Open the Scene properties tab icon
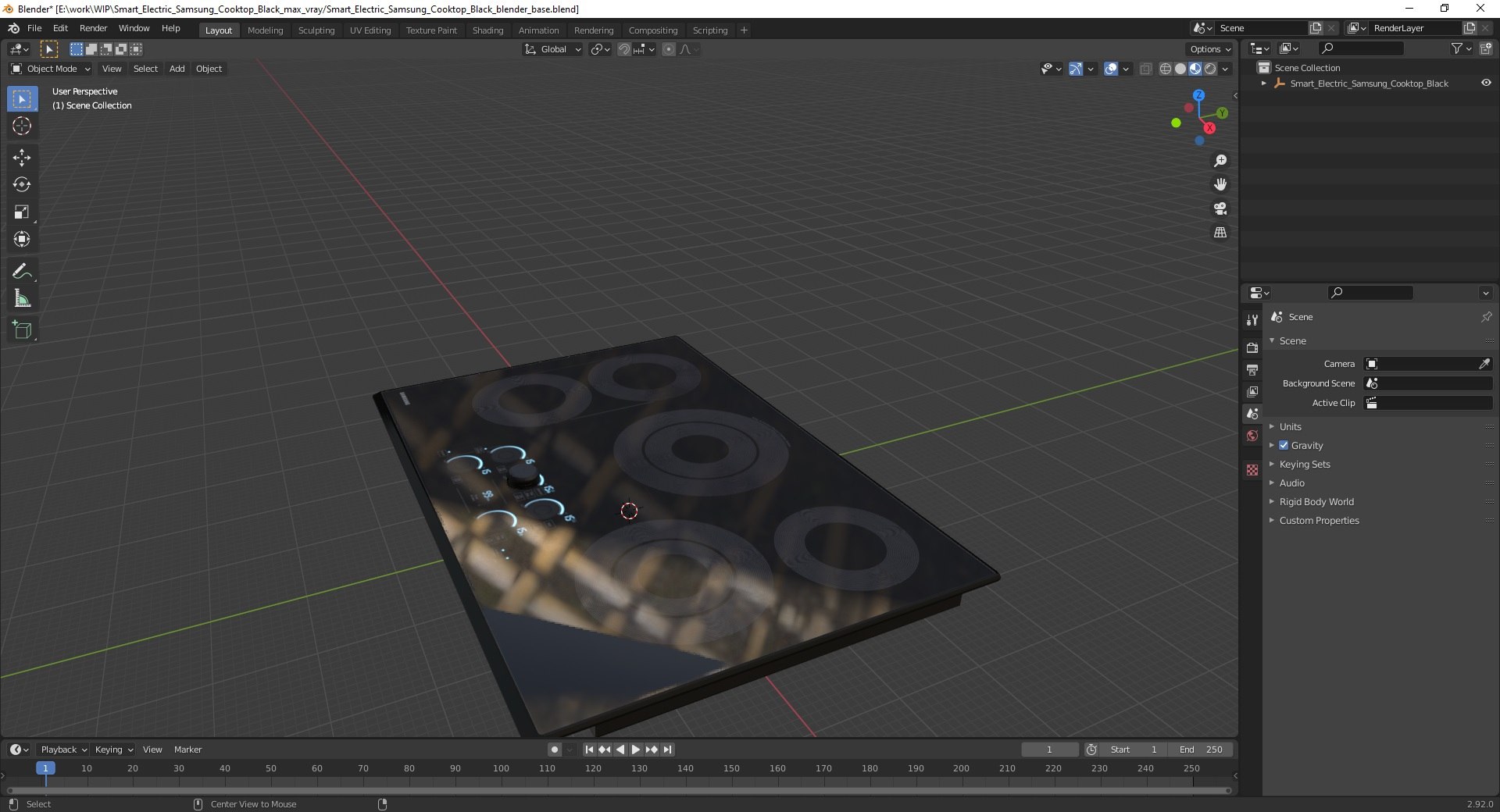The width and height of the screenshot is (1500, 812). tap(1252, 414)
